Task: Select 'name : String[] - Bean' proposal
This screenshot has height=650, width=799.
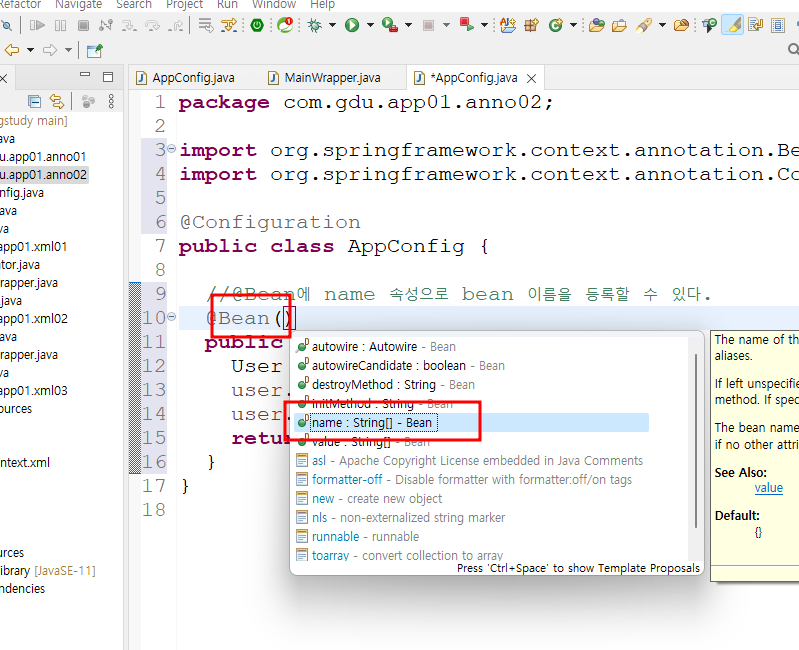Action: click(x=471, y=422)
